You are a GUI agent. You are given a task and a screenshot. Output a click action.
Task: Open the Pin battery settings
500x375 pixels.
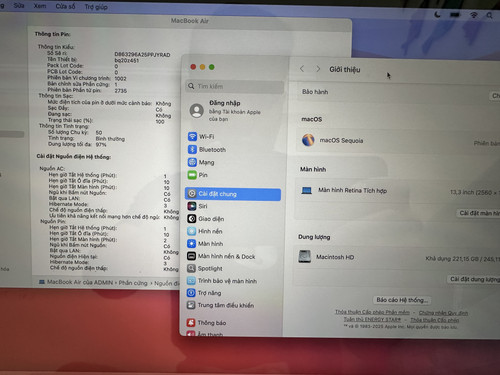[198, 175]
